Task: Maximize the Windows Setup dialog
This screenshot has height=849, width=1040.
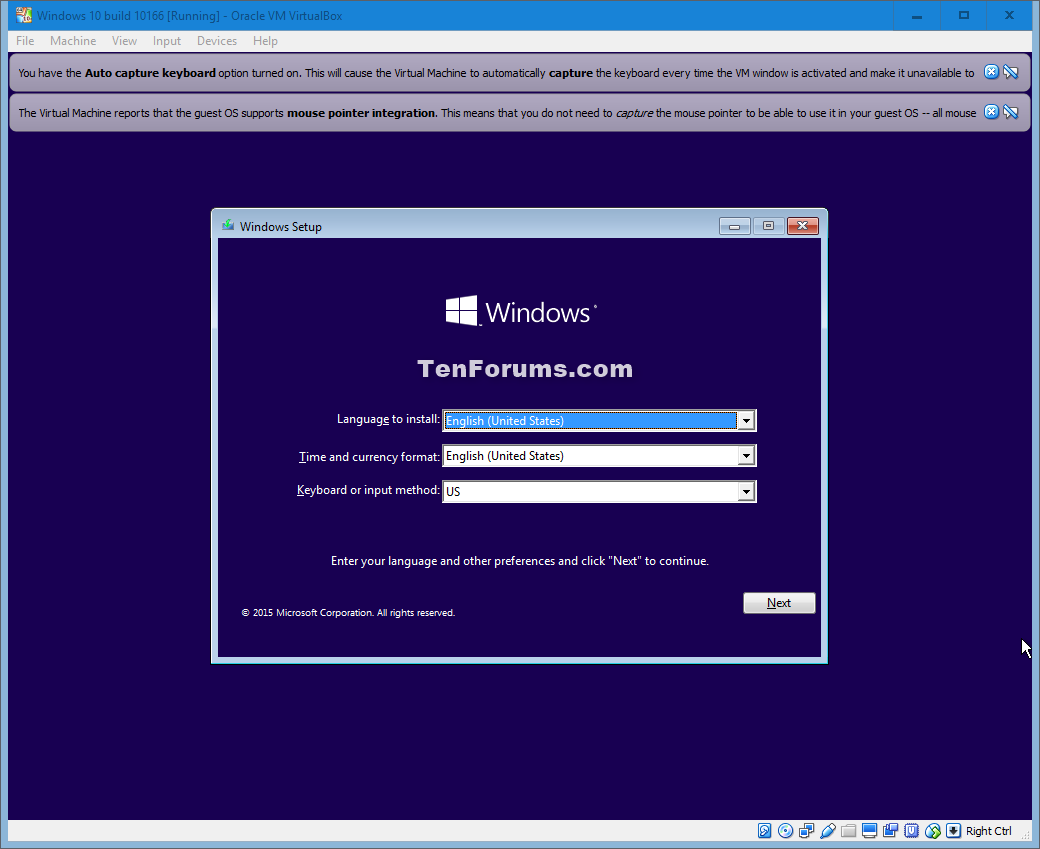Action: click(769, 226)
